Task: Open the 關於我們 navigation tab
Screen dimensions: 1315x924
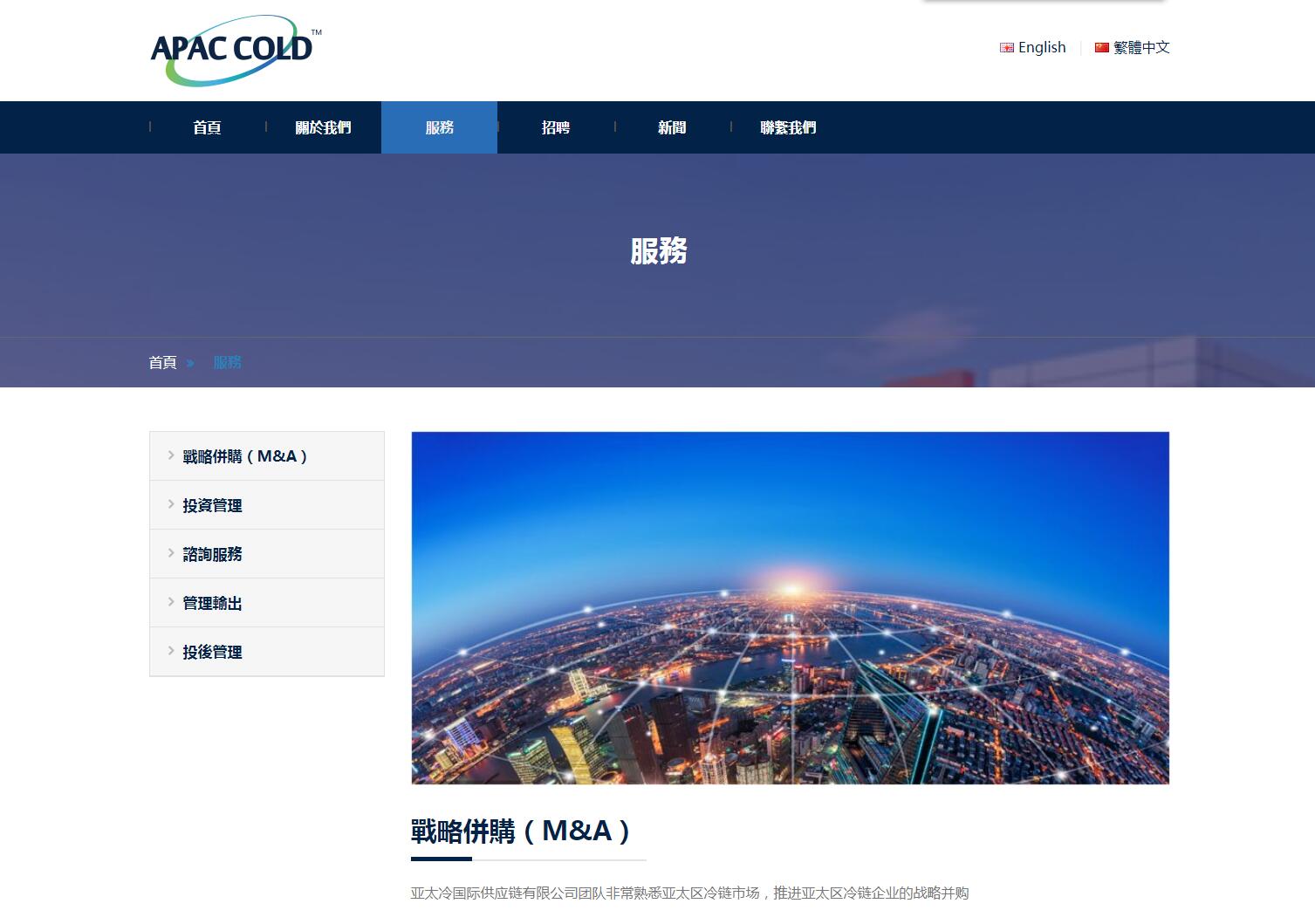Action: point(323,127)
